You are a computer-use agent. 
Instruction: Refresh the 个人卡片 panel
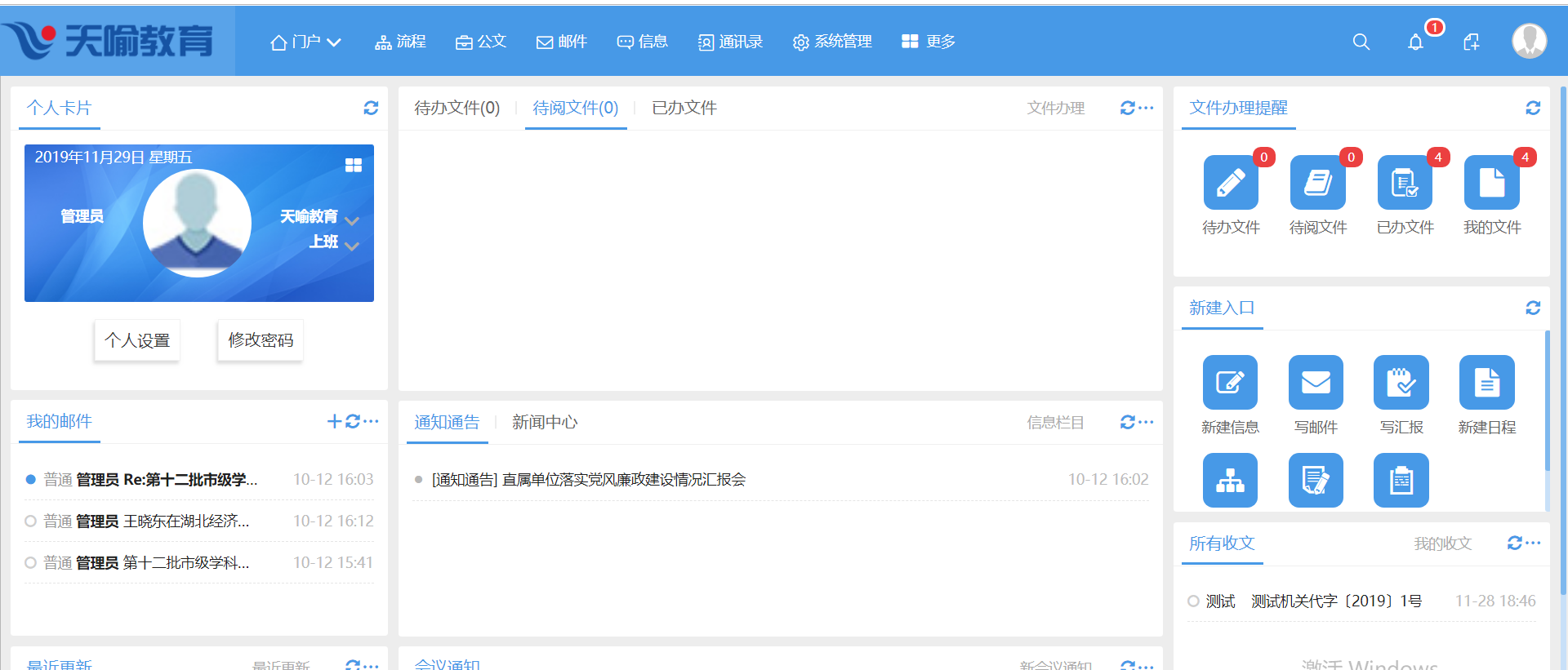pos(371,108)
